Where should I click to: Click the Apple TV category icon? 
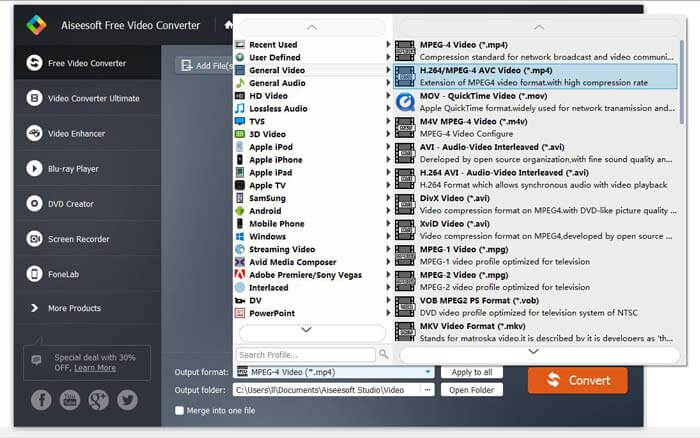(240, 185)
